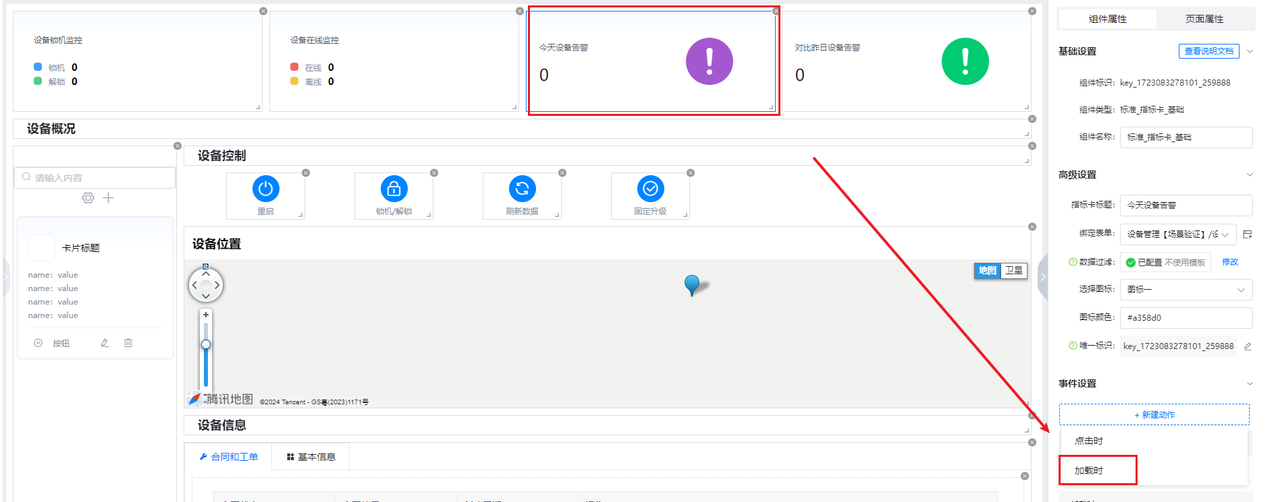Click the 刷新数据 refresh icon
Viewport: 1280px width, 502px height.
pos(522,189)
